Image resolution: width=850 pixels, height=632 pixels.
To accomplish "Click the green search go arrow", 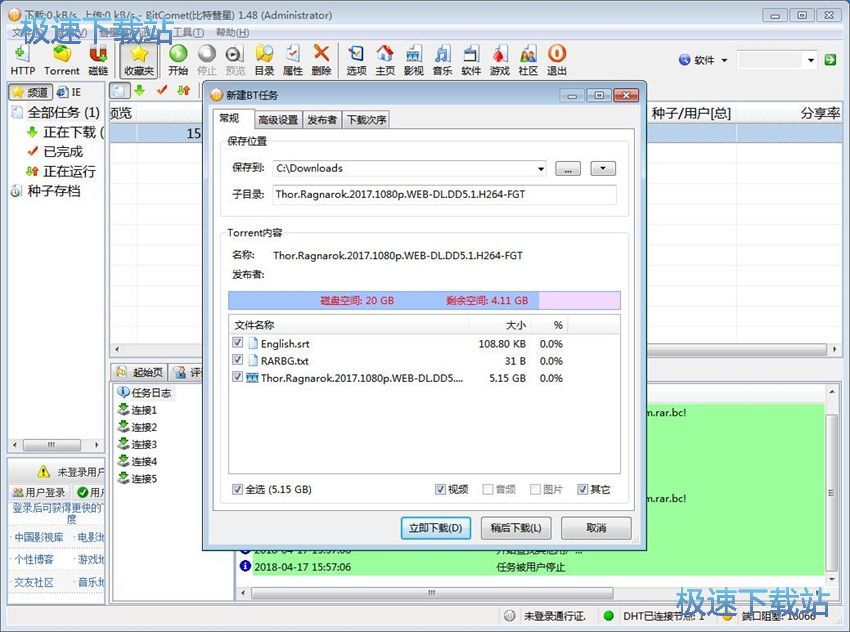I will [830, 60].
